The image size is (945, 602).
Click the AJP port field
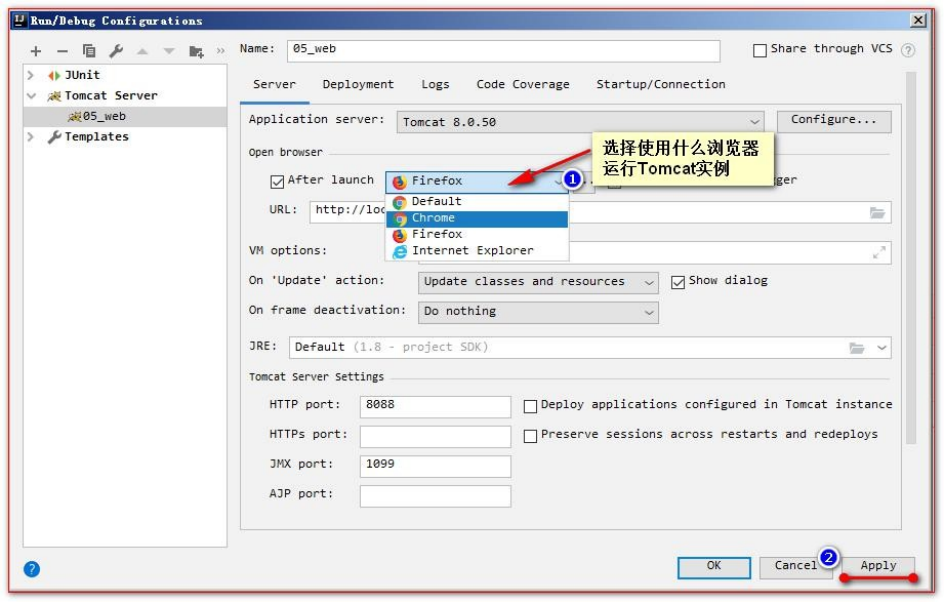coord(435,496)
